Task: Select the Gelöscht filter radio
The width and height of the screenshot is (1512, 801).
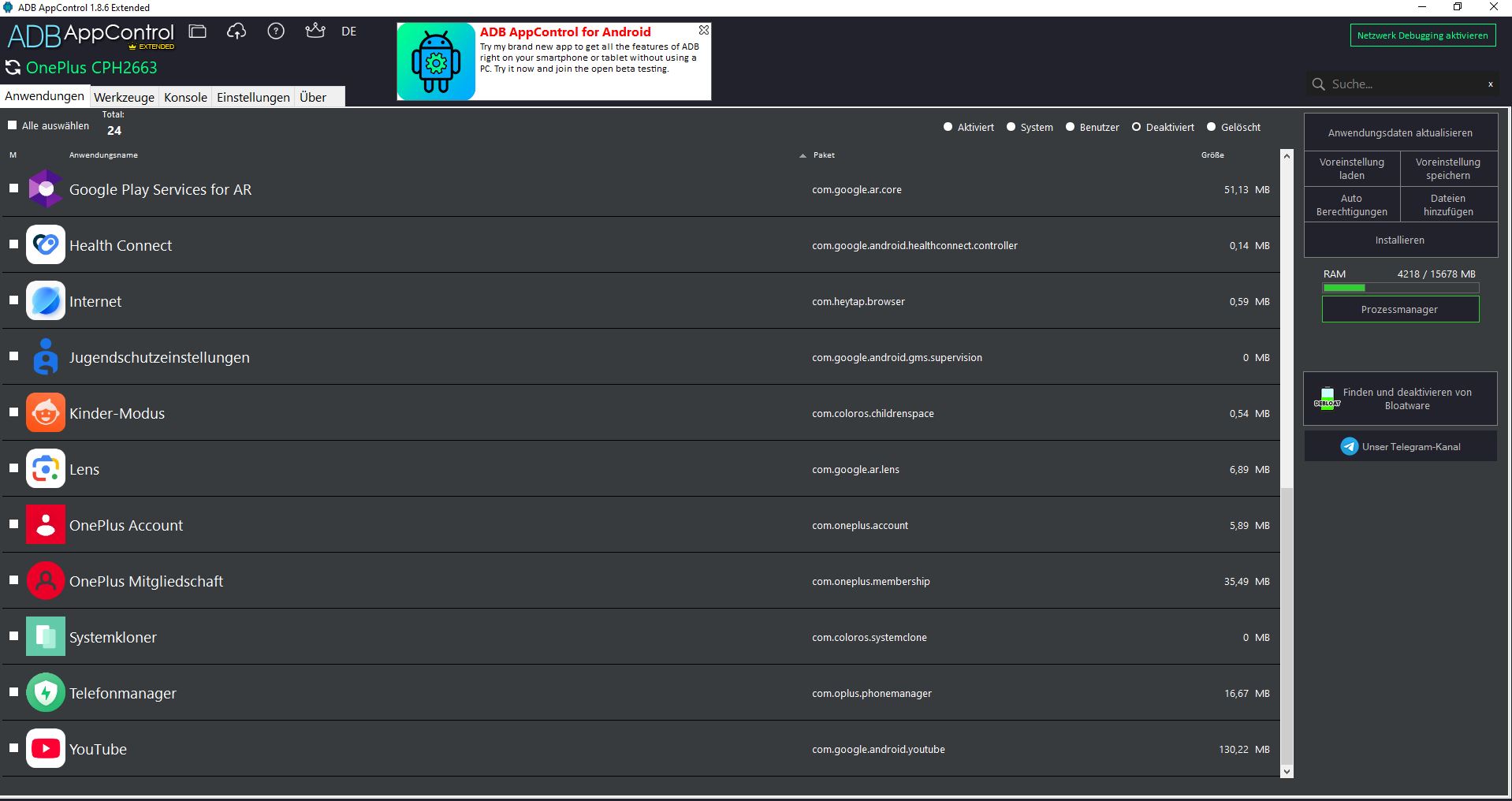Action: coord(1211,127)
